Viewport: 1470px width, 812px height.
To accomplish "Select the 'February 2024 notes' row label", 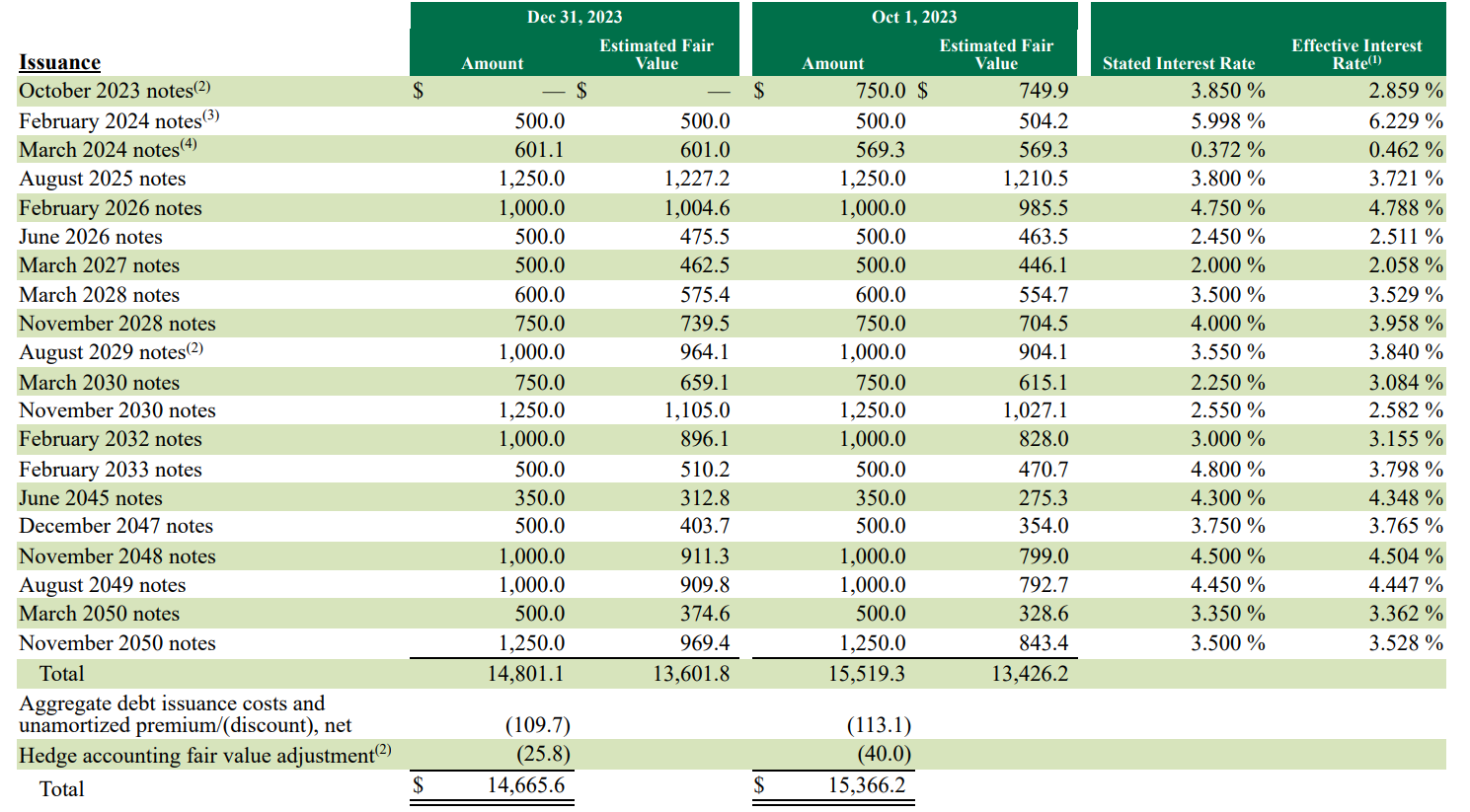I will click(x=118, y=120).
